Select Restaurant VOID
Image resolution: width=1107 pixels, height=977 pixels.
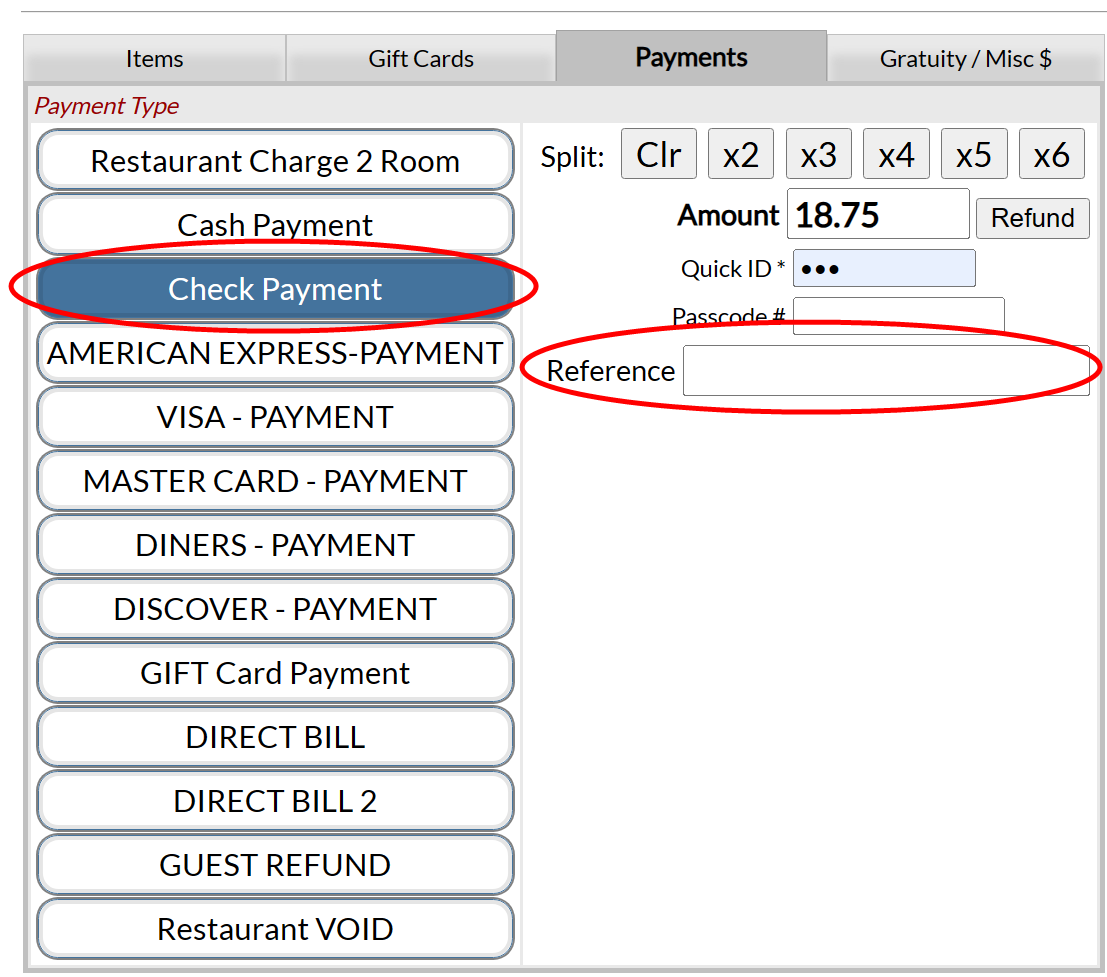(x=275, y=930)
